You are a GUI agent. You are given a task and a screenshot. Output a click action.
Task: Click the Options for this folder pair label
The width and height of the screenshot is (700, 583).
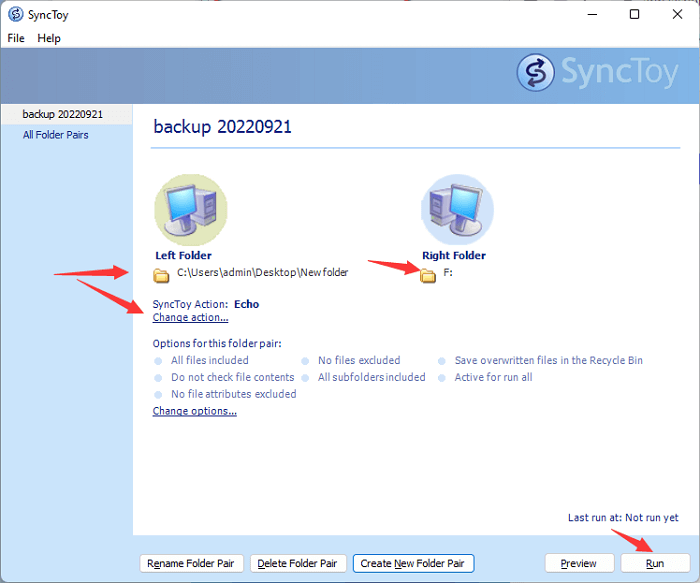tap(217, 343)
